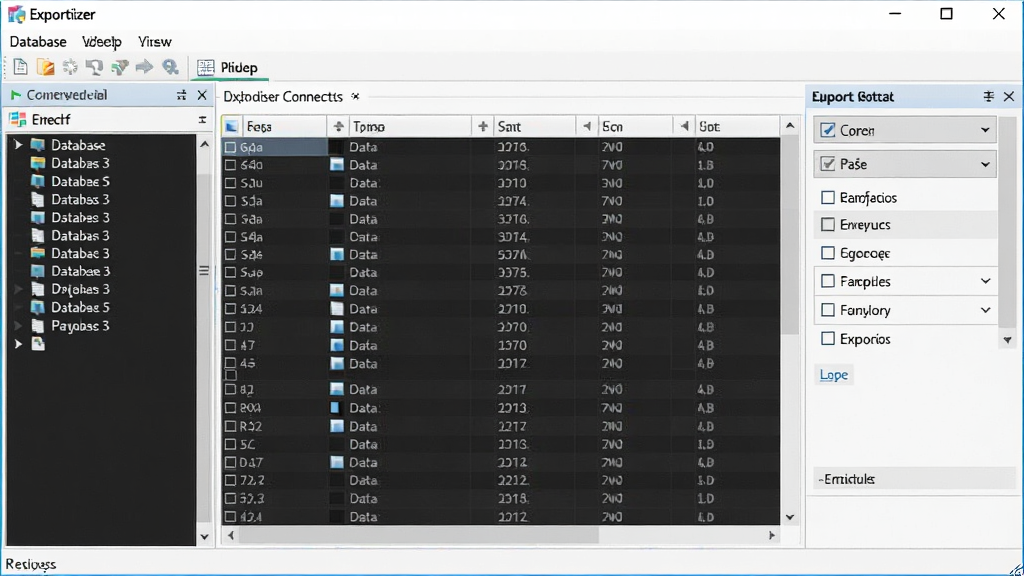
Task: Expand the Fanylory dropdown arrow
Action: [x=985, y=310]
